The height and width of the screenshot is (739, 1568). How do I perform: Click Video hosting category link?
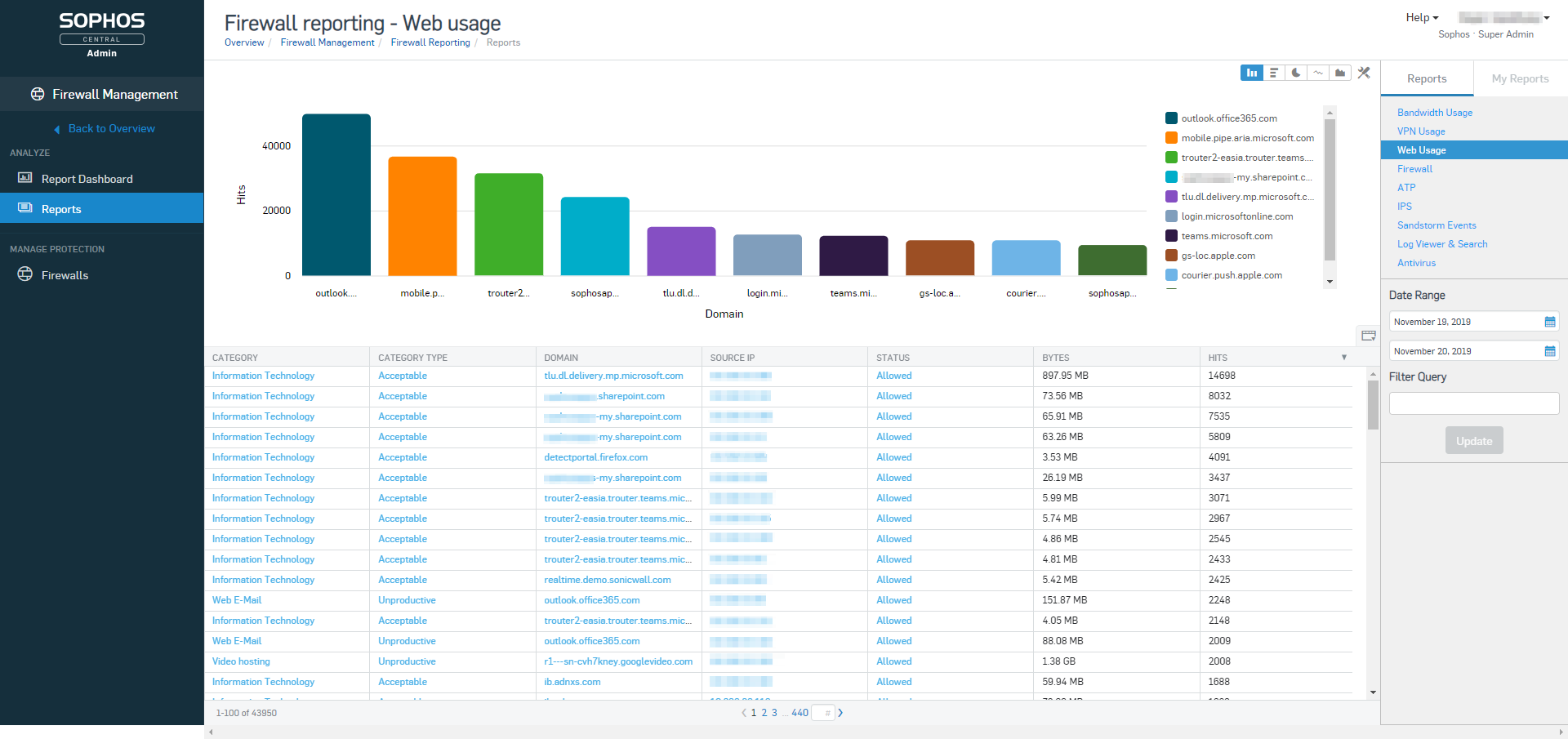click(x=241, y=661)
